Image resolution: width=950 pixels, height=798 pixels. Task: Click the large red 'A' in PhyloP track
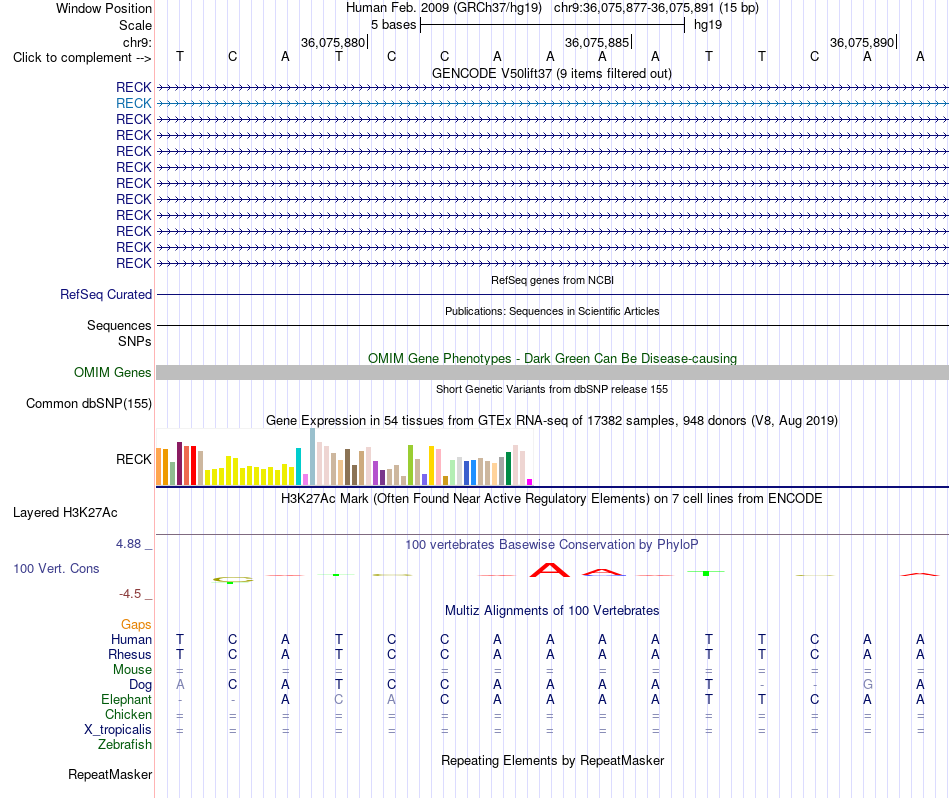(550, 570)
